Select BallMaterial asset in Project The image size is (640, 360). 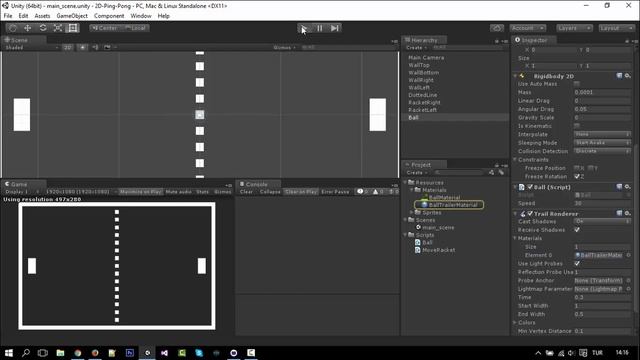[x=444, y=198]
